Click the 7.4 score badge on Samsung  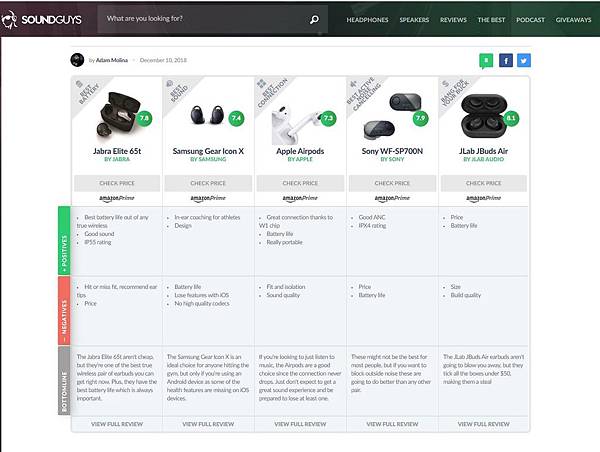tap(236, 118)
